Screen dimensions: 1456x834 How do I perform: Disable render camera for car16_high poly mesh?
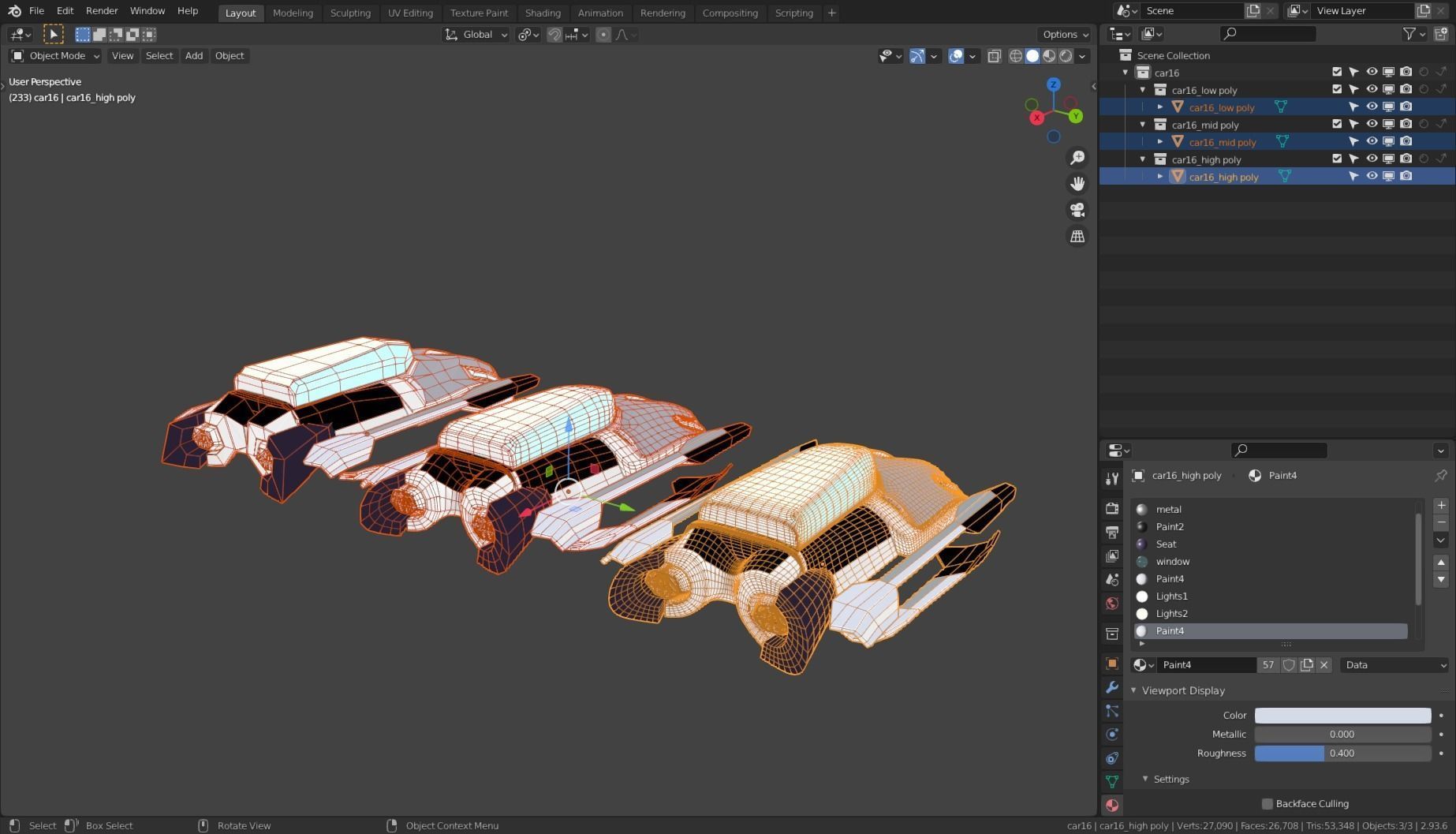click(x=1406, y=176)
